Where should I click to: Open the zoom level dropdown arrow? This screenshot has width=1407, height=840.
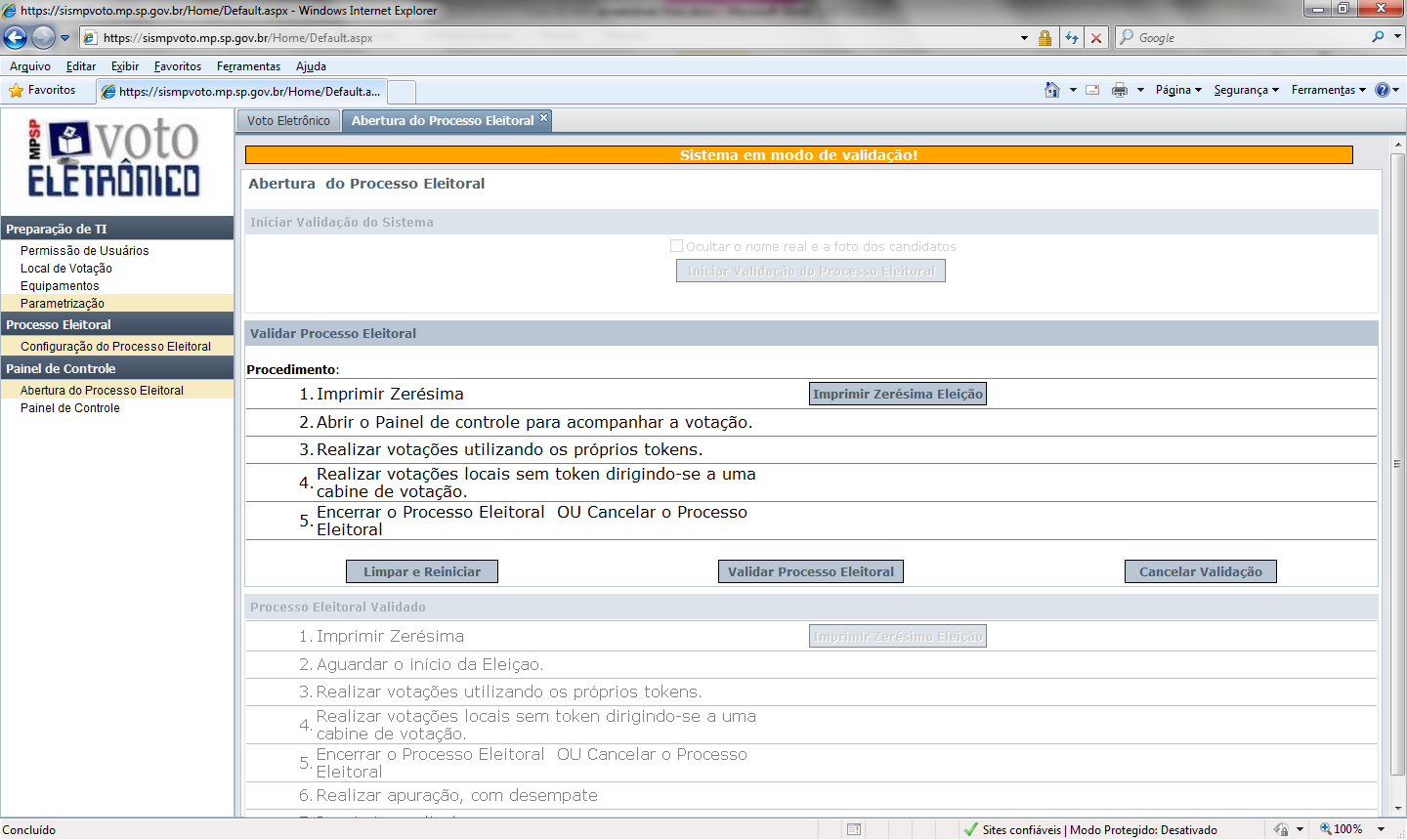[x=1382, y=828]
